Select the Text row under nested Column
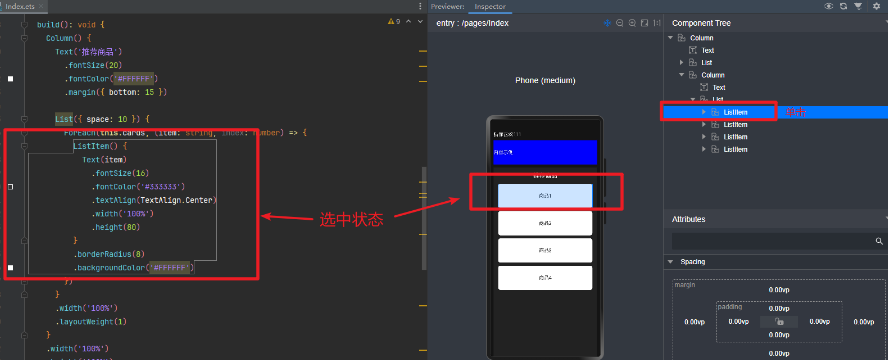 click(775, 87)
